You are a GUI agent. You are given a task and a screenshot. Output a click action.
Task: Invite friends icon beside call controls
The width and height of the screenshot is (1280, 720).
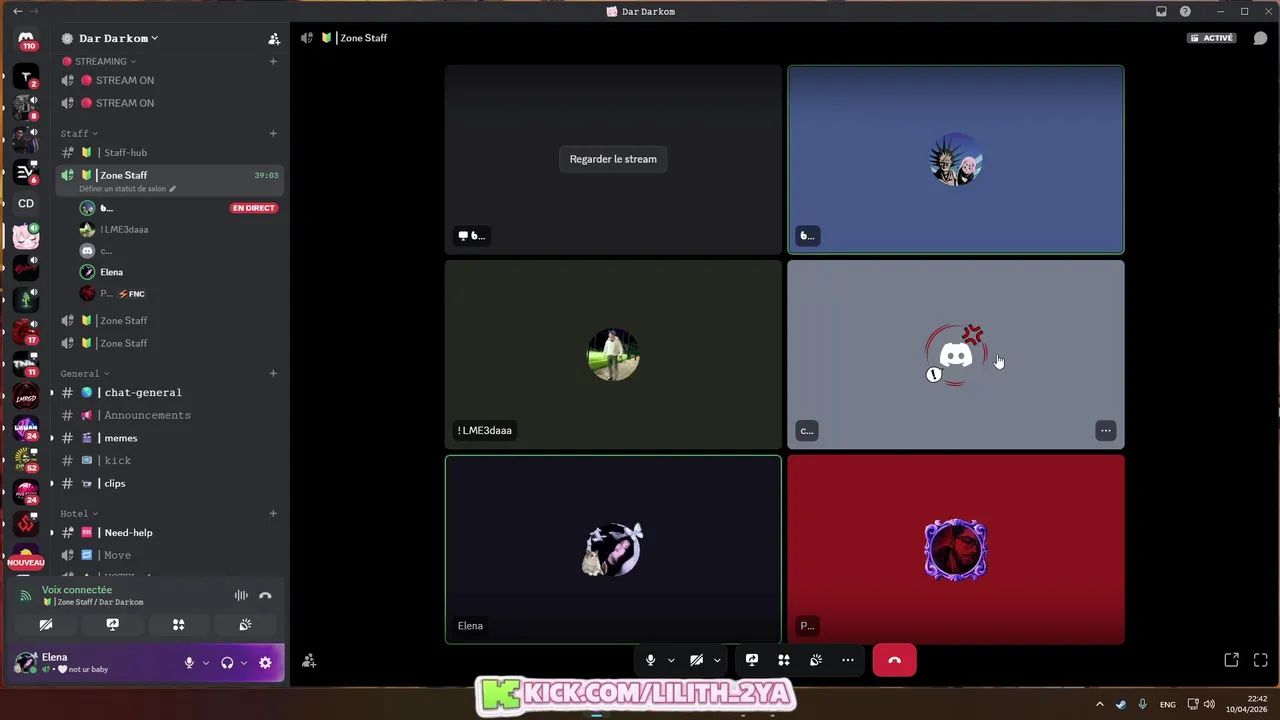click(309, 661)
